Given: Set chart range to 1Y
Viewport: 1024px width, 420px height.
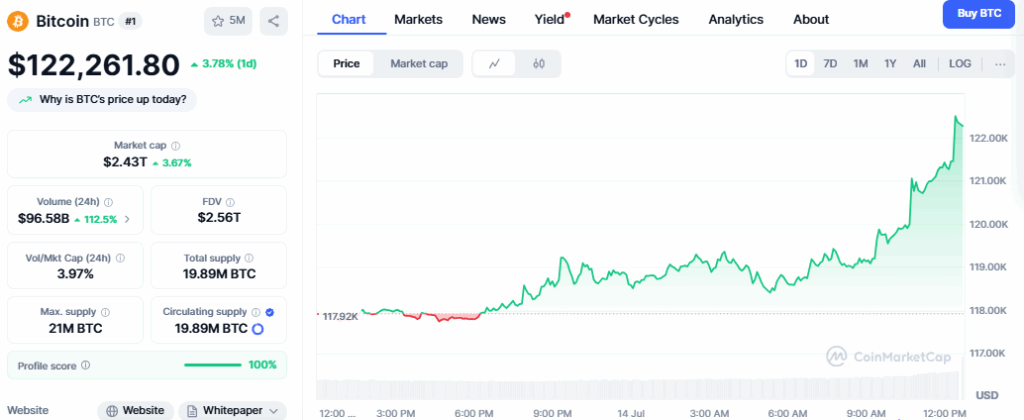Looking at the screenshot, I should pyautogui.click(x=890, y=63).
